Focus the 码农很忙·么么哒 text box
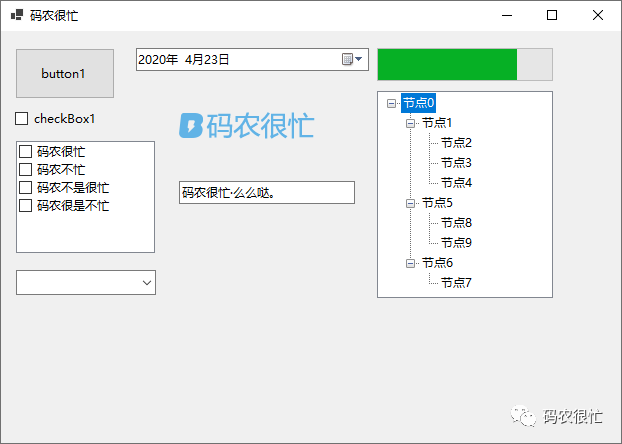Image resolution: width=622 pixels, height=444 pixels. pos(267,192)
